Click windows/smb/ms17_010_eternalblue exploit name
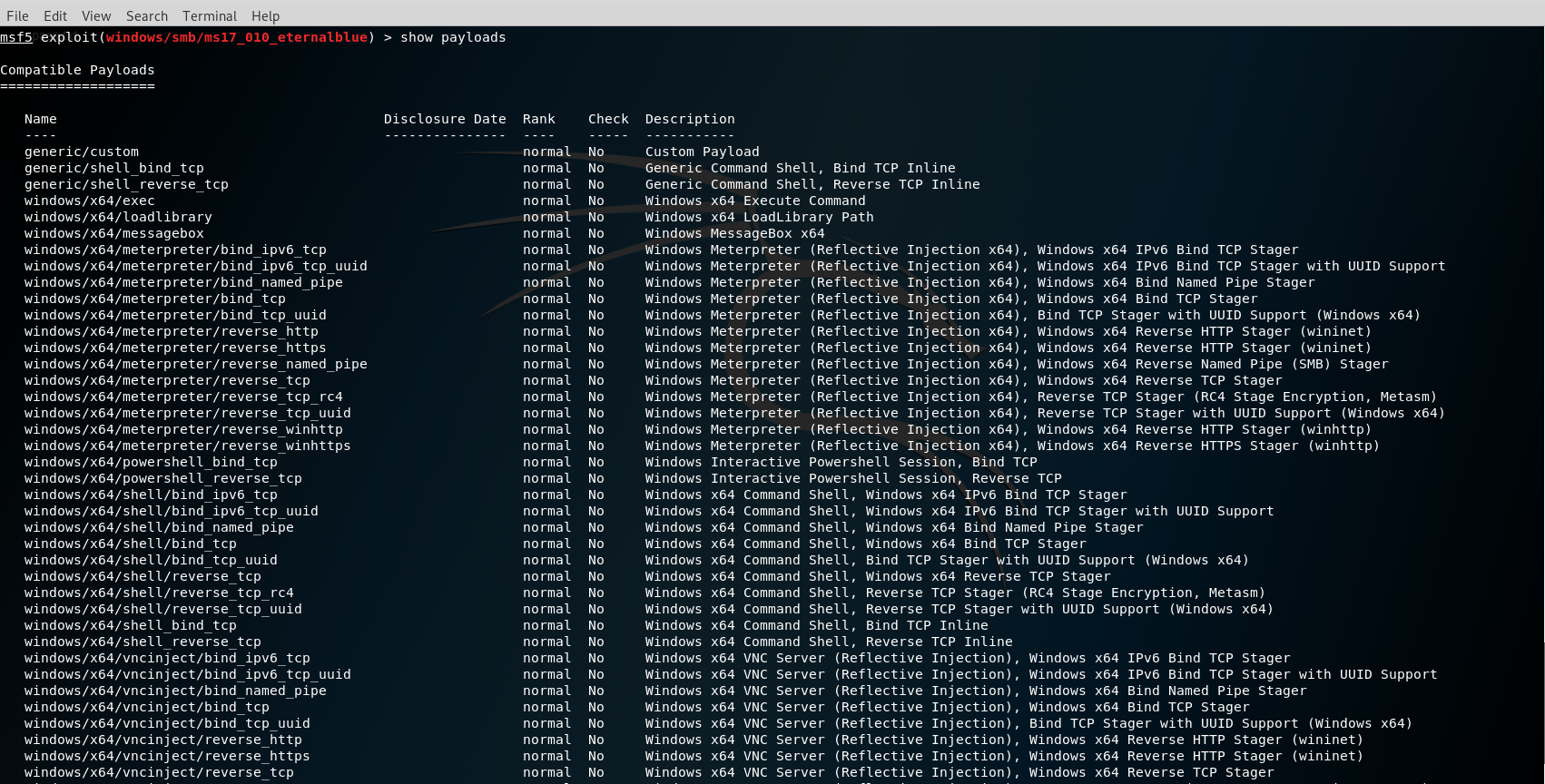1545x784 pixels. pos(237,37)
